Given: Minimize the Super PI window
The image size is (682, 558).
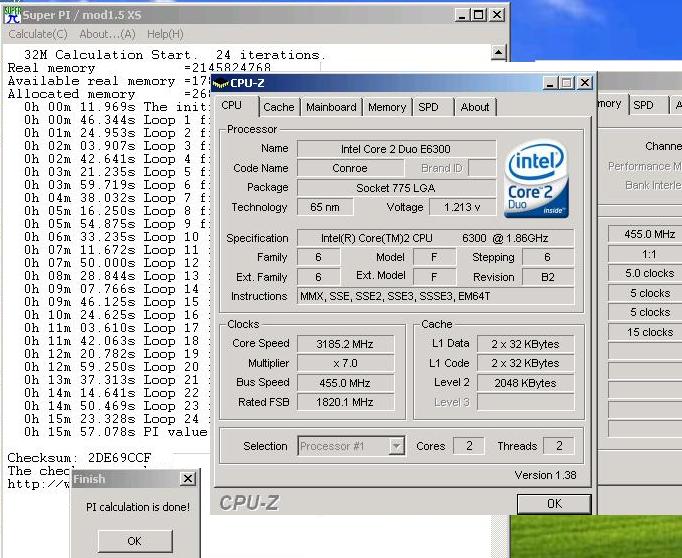Looking at the screenshot, I should [462, 15].
